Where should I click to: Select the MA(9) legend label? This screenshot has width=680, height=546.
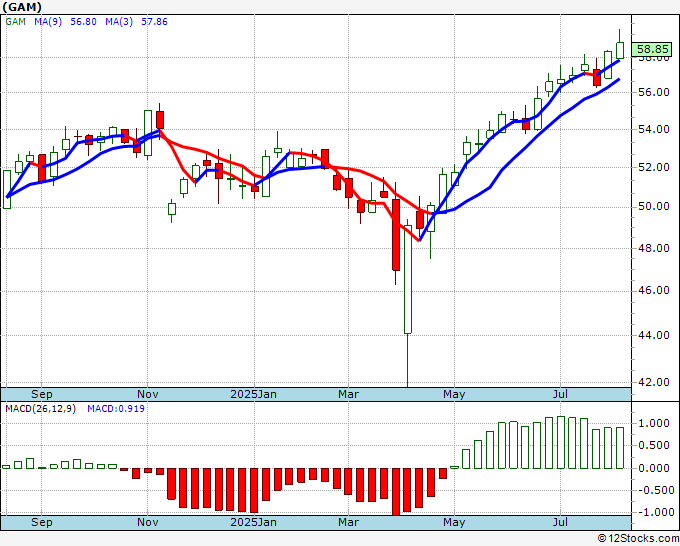[48, 22]
